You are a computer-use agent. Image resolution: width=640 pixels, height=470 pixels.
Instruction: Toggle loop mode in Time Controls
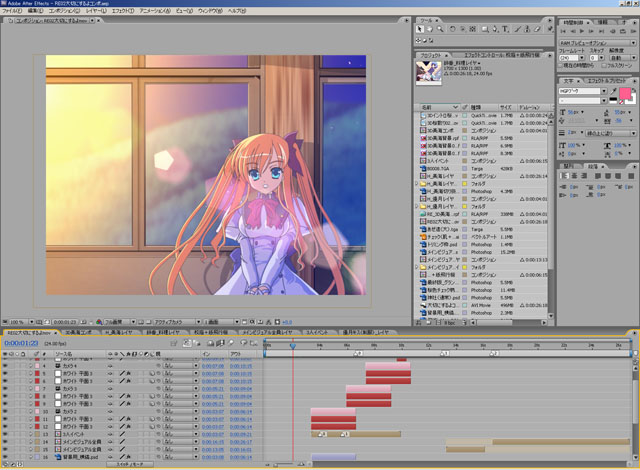(x=622, y=31)
